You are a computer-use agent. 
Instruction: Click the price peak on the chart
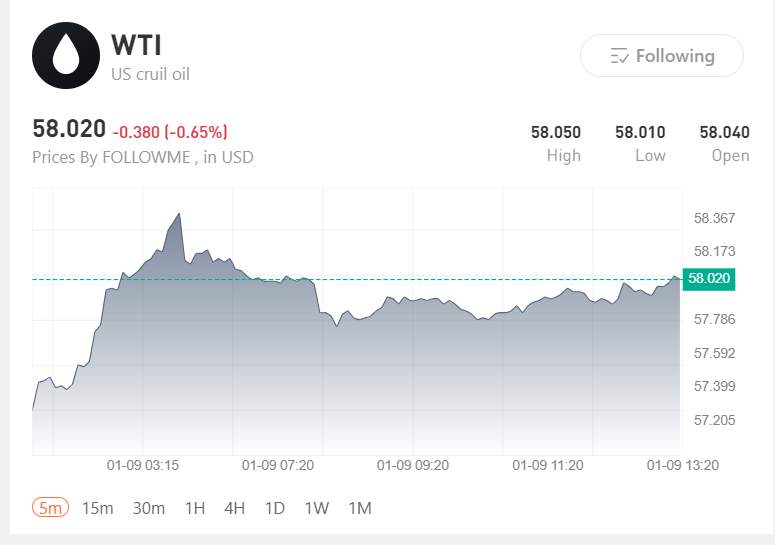pos(179,214)
